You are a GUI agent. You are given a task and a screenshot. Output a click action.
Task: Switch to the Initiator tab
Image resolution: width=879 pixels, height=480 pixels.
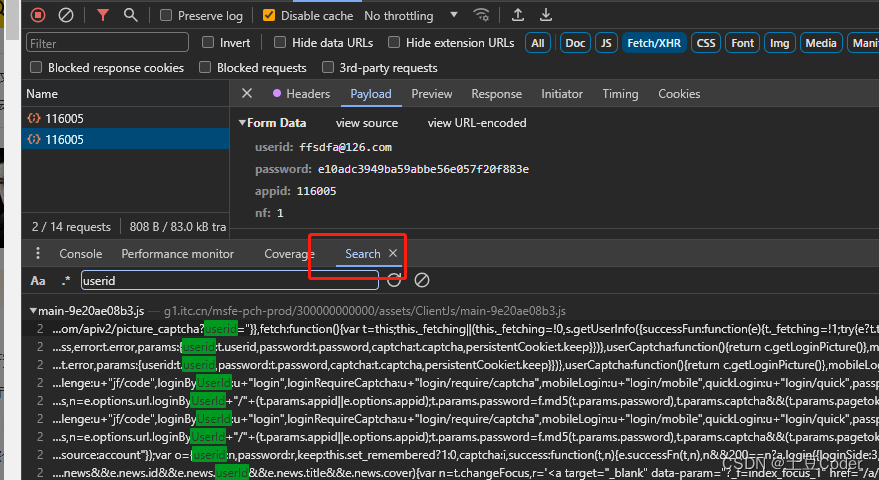[562, 94]
